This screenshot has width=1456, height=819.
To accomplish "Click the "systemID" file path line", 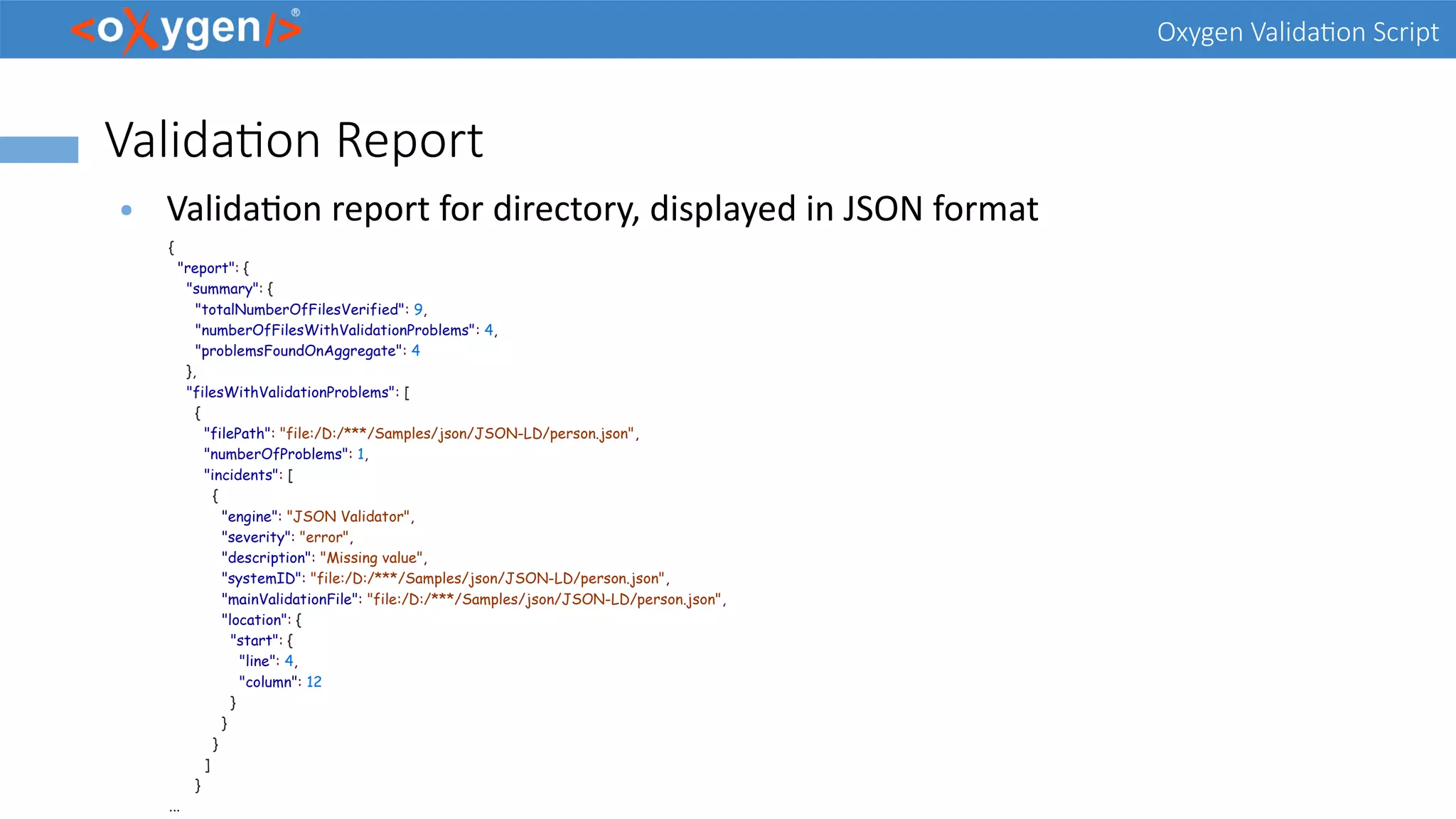I will pos(446,579).
